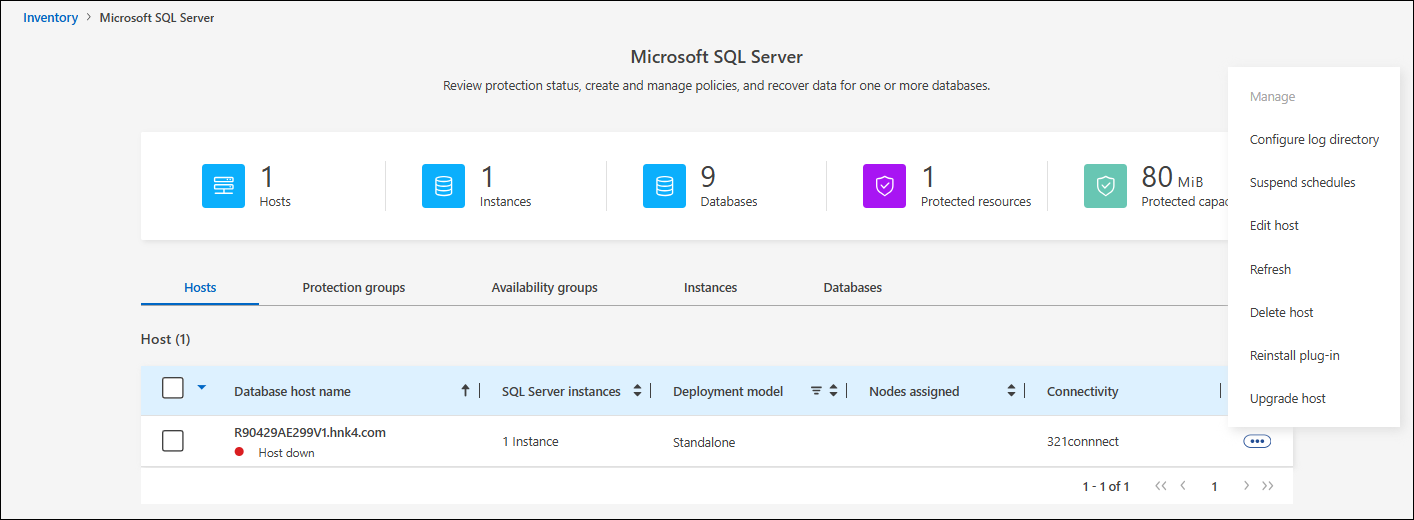Click the Hosts summary server icon

click(x=223, y=186)
